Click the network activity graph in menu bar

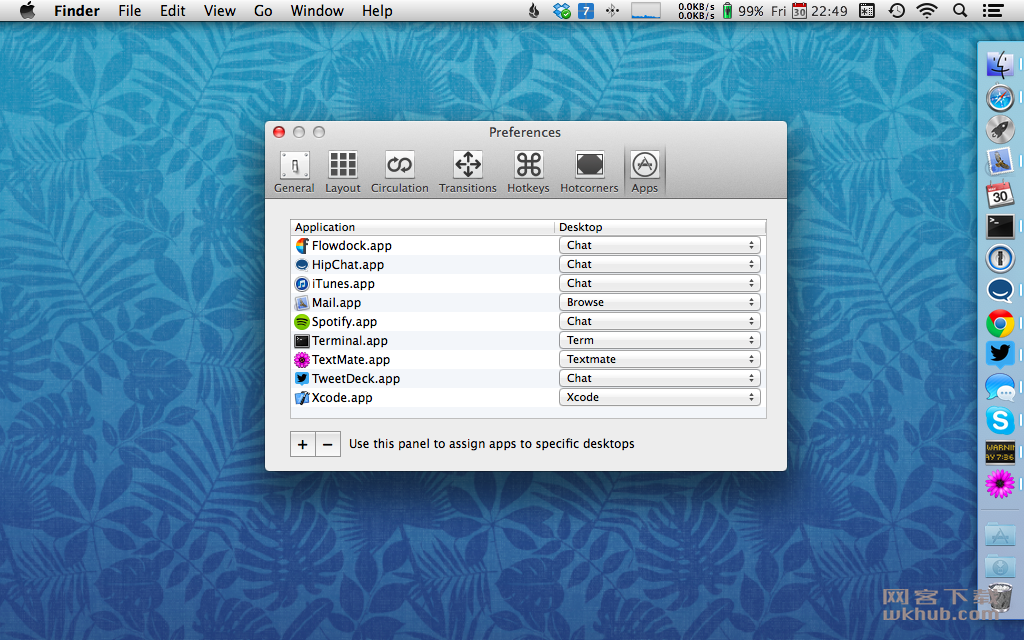point(645,10)
